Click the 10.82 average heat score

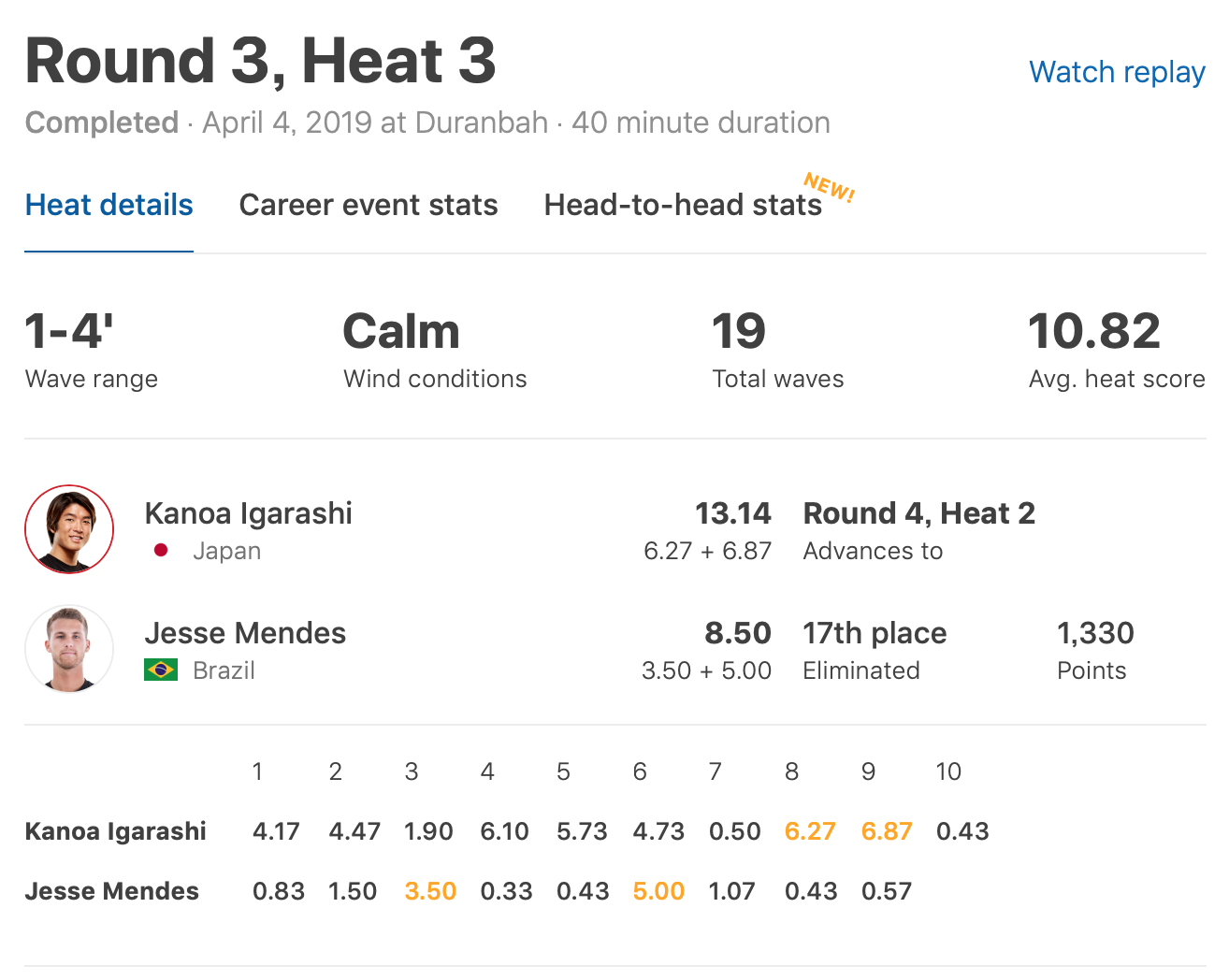click(1093, 332)
